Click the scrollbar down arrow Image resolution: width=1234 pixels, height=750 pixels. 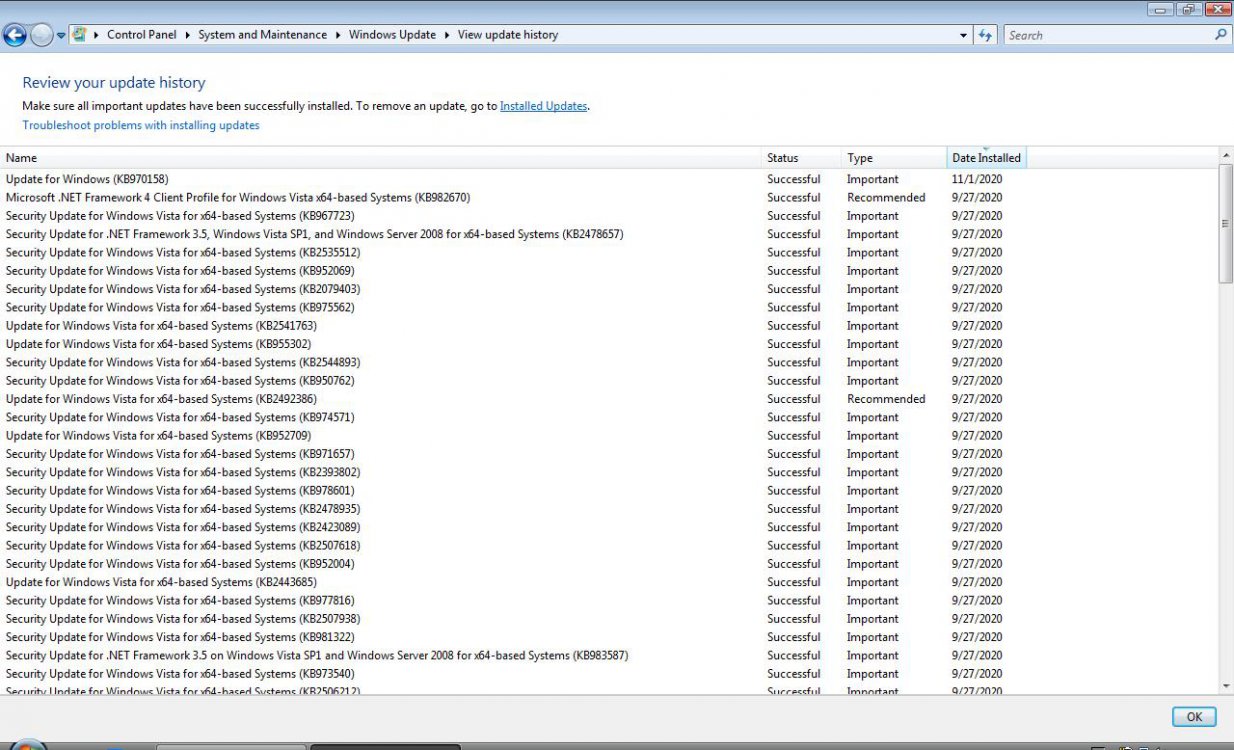click(x=1226, y=686)
